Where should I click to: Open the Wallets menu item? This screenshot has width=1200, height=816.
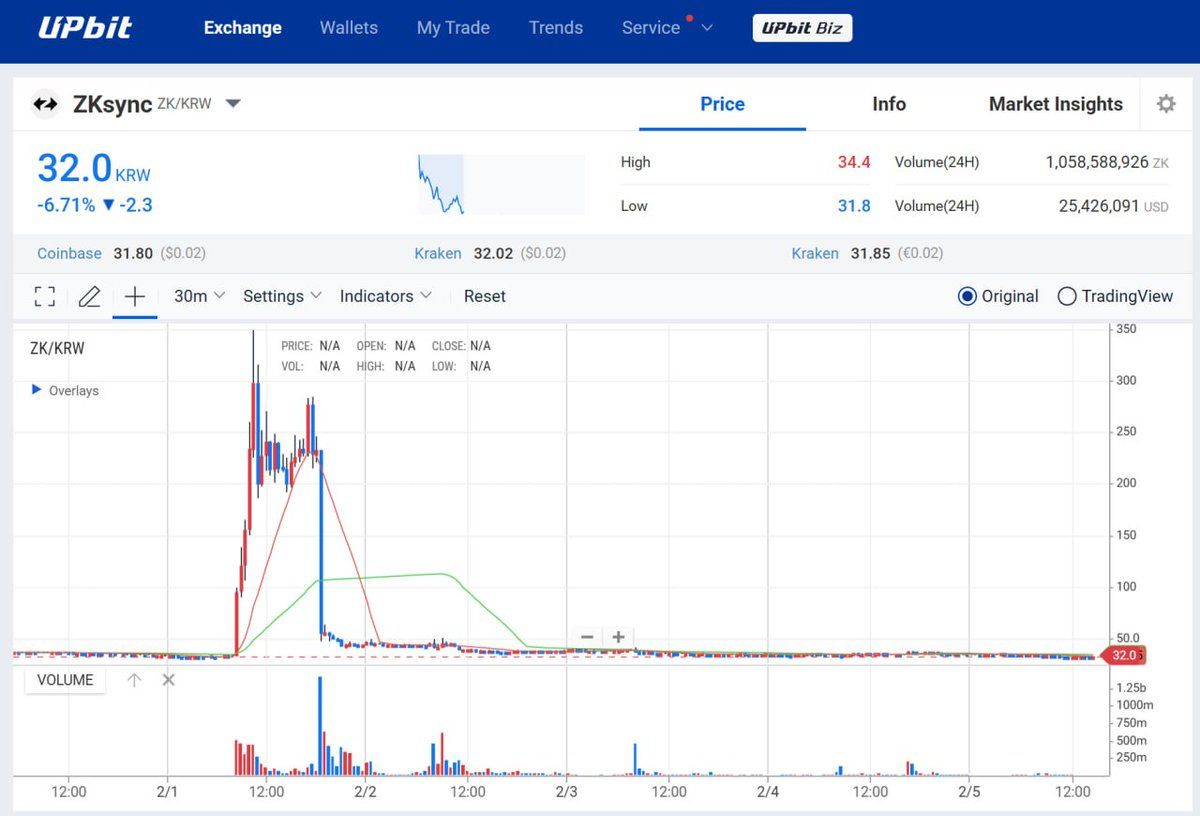[x=349, y=28]
